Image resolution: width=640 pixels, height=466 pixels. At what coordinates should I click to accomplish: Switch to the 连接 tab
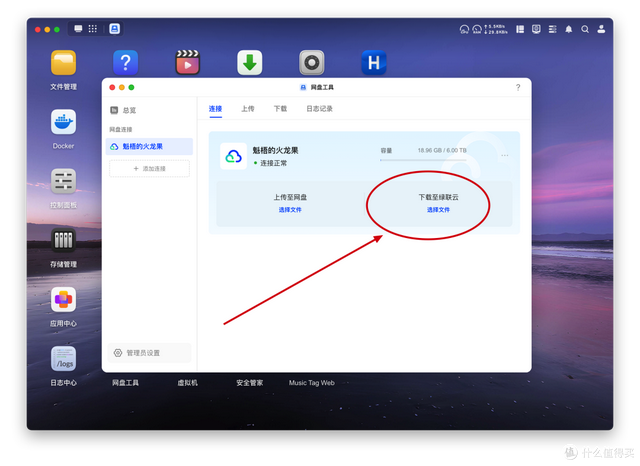216,109
